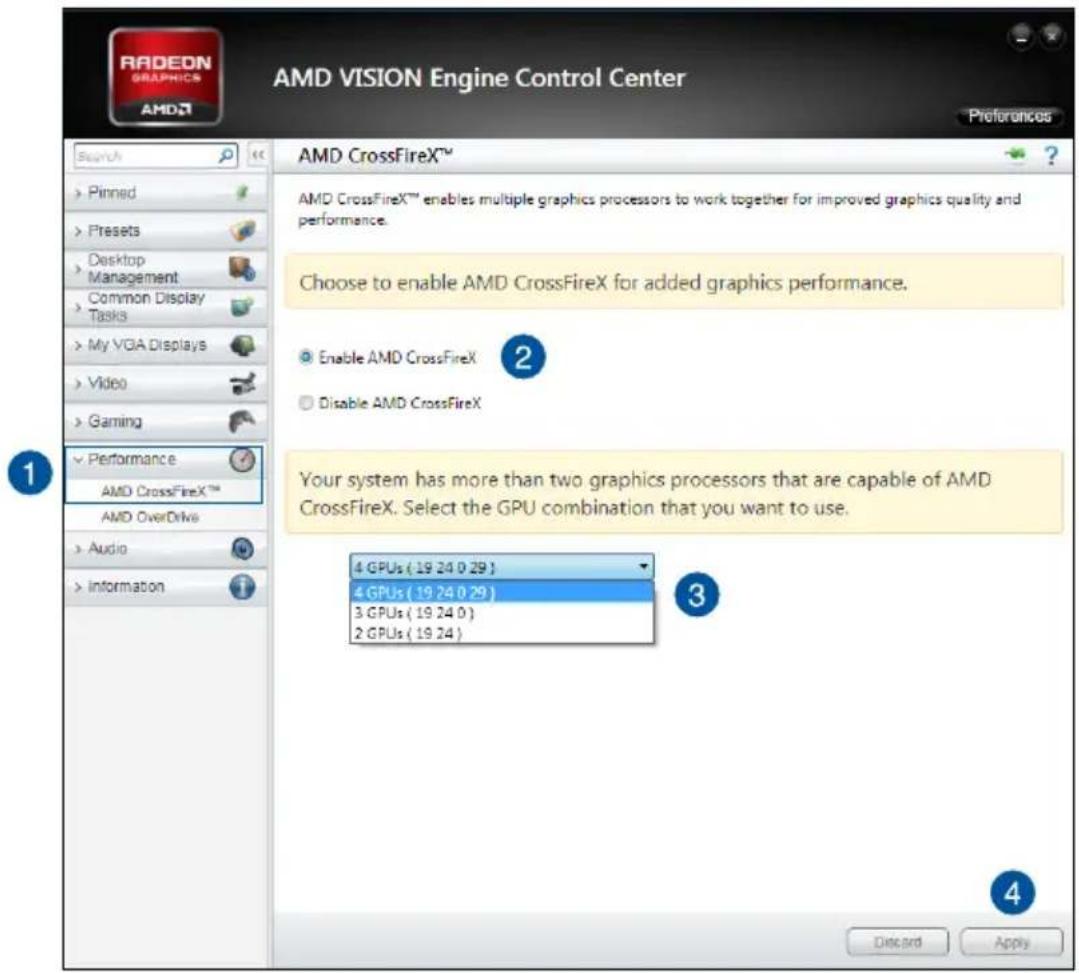The width and height of the screenshot is (1079, 973).
Task: Click the Performance gauge icon
Action: point(242,460)
